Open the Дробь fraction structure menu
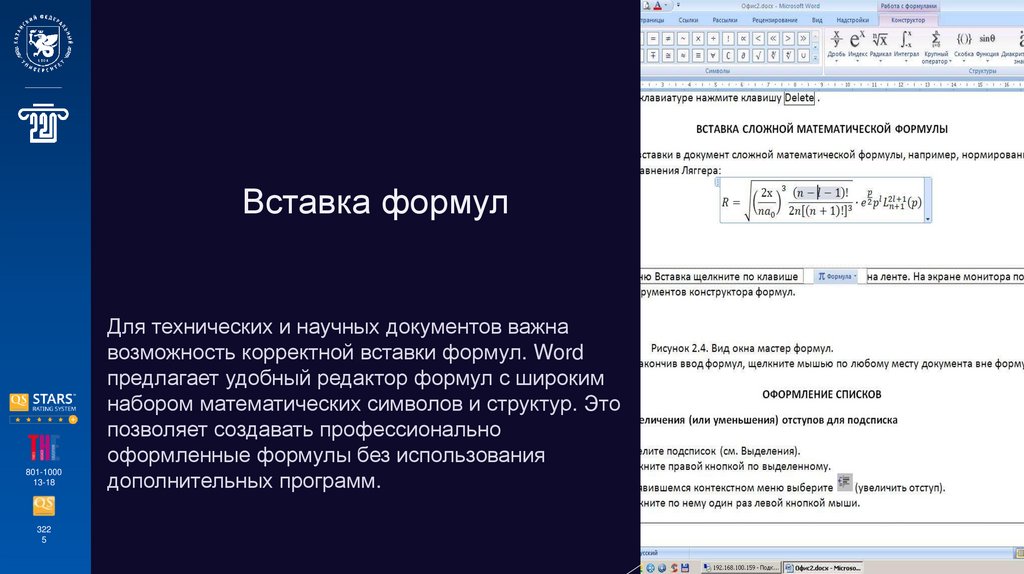 click(836, 46)
